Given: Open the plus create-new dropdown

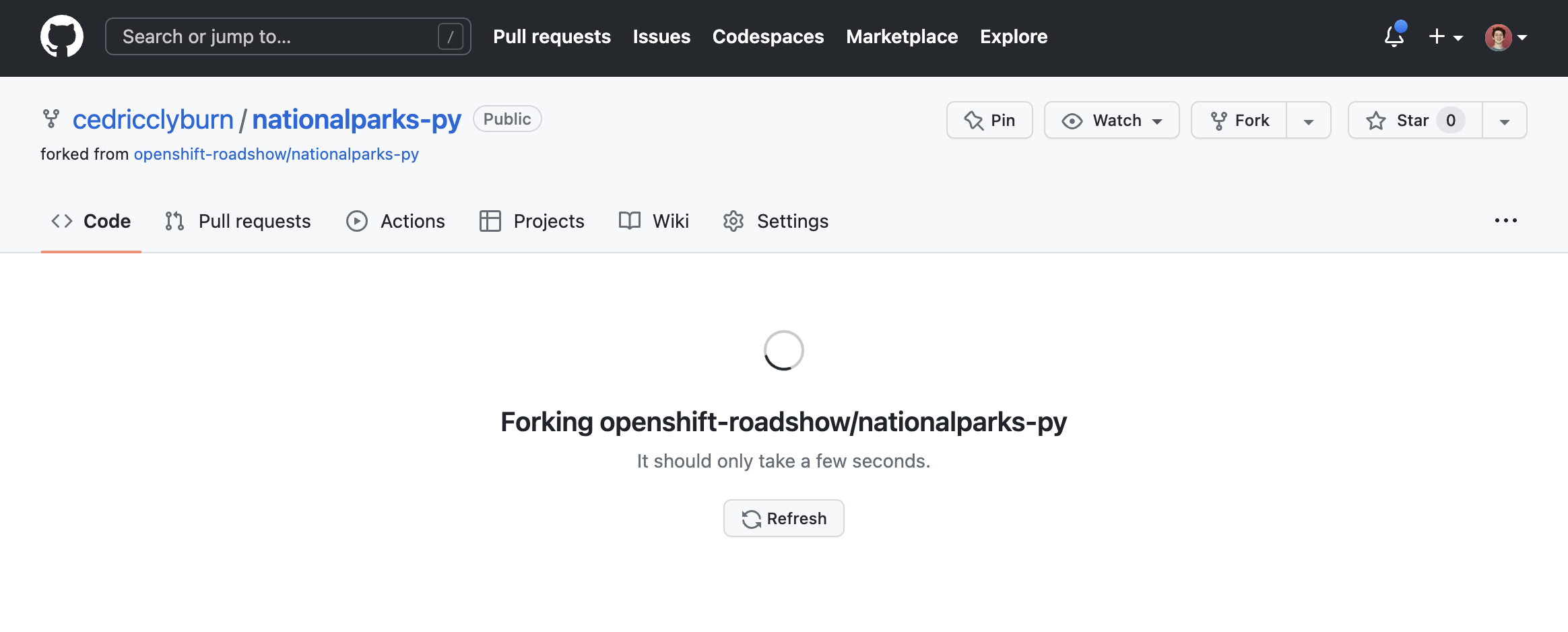Looking at the screenshot, I should pos(1445,36).
